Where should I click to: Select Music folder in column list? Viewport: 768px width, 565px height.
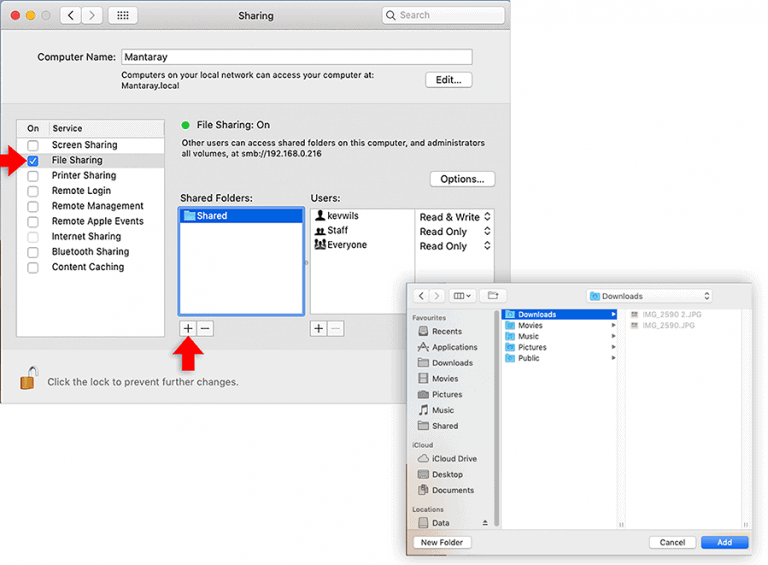(560, 336)
